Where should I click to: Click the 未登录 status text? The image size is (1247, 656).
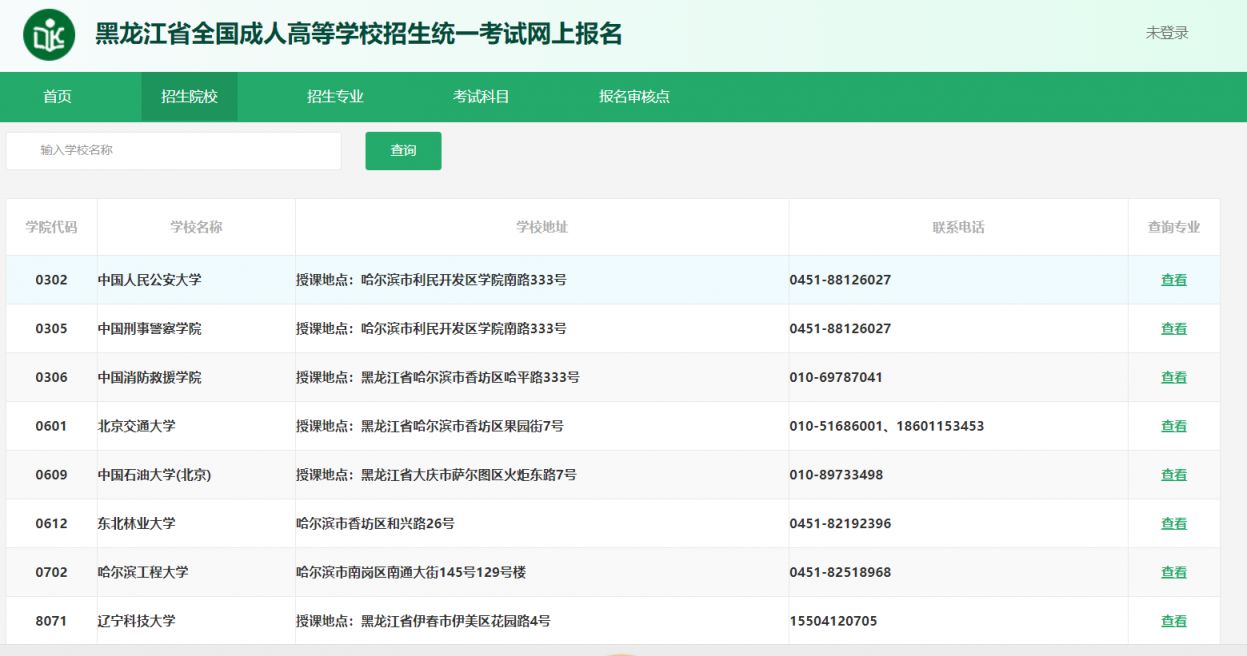point(1167,33)
